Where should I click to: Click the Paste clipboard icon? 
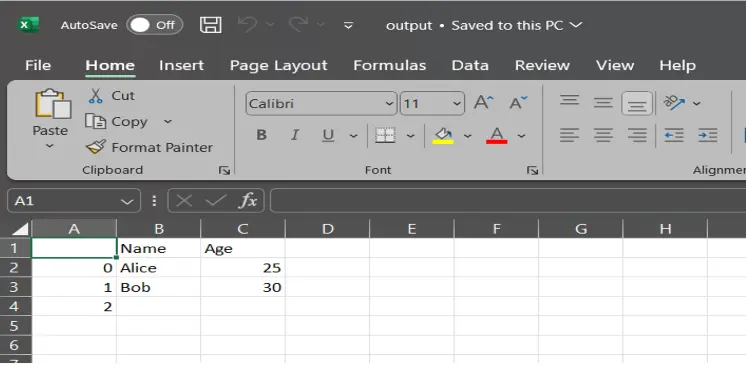coord(52,104)
